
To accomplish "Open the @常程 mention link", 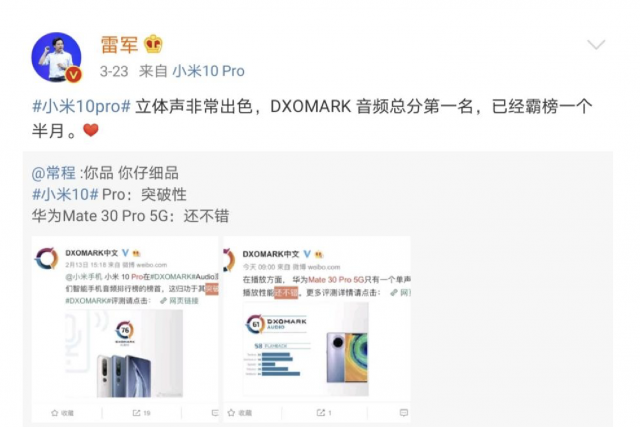I will pos(53,173).
